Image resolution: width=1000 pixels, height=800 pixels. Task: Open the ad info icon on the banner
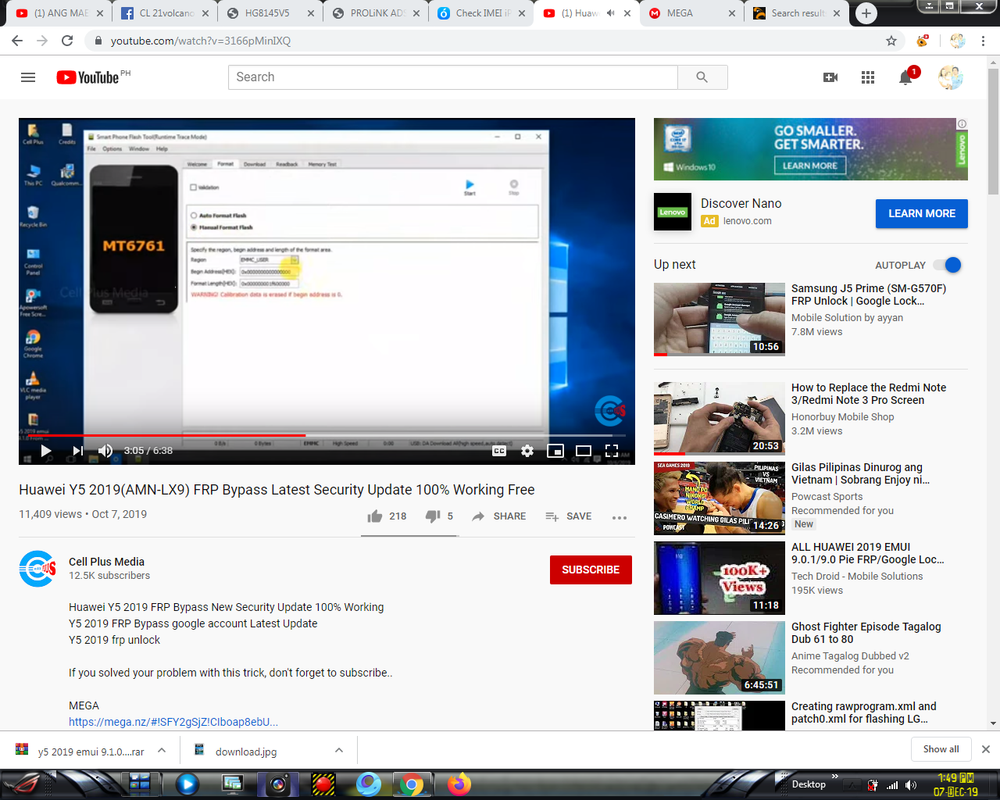tap(962, 124)
